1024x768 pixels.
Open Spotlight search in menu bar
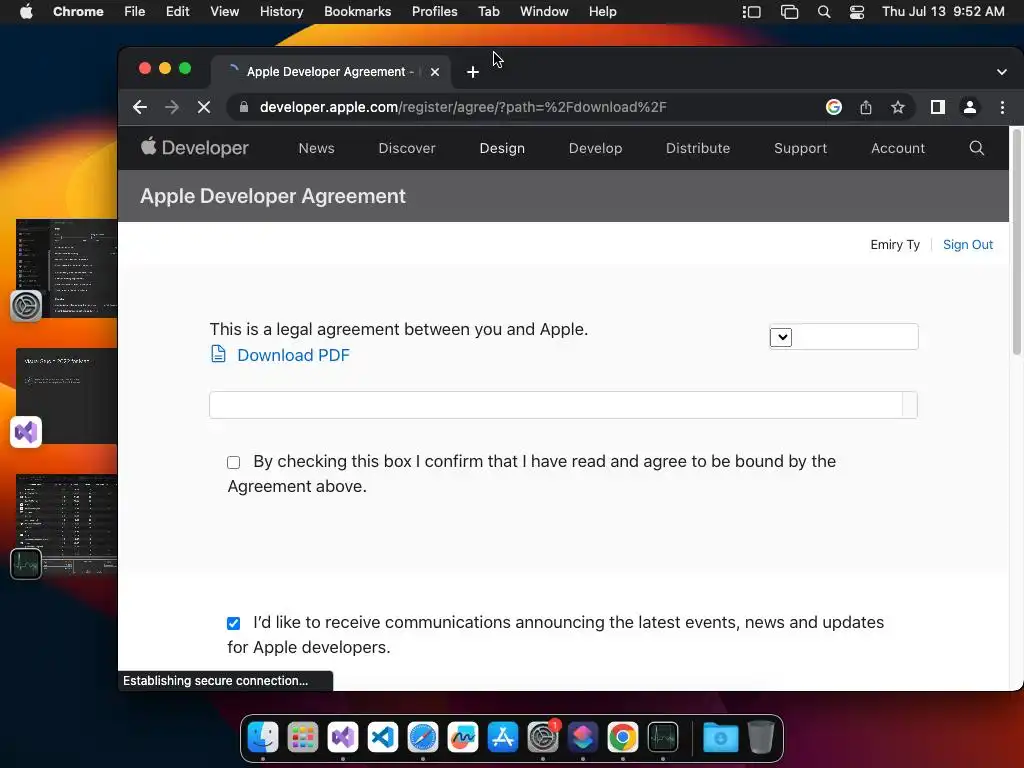(824, 12)
